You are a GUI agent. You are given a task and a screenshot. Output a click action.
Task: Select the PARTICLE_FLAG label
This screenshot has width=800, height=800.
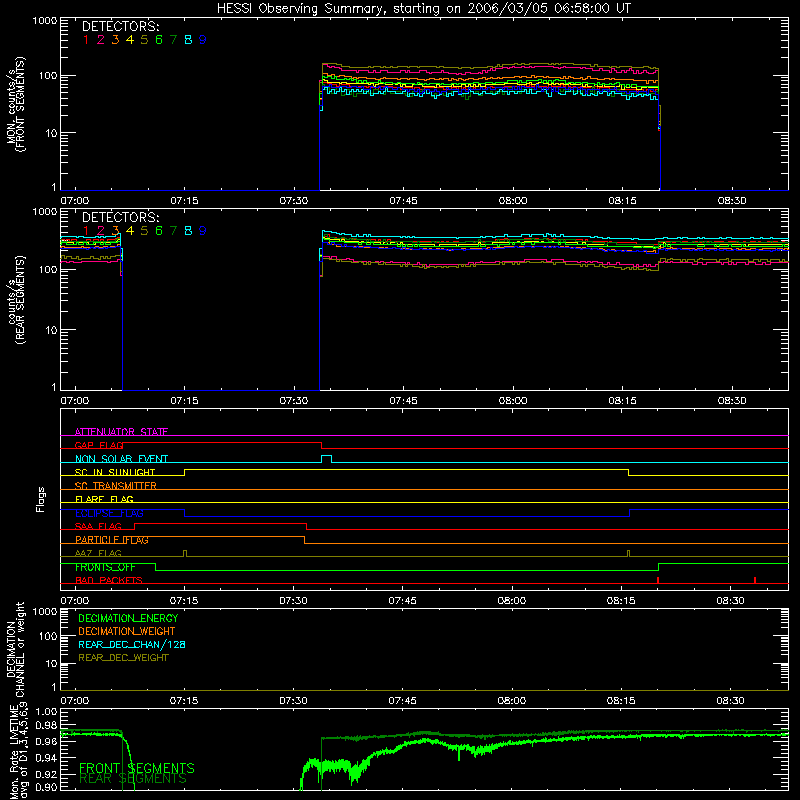(x=112, y=539)
